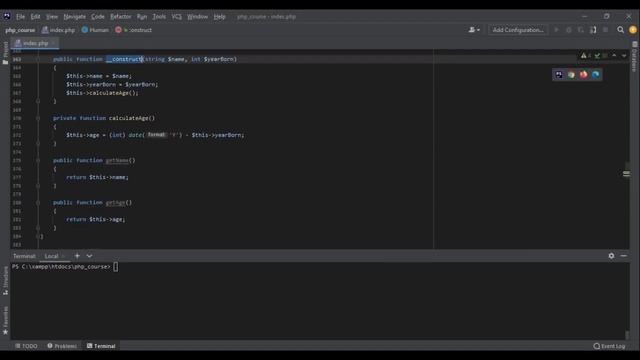
Task: Open the VCS menu
Action: coord(177,17)
